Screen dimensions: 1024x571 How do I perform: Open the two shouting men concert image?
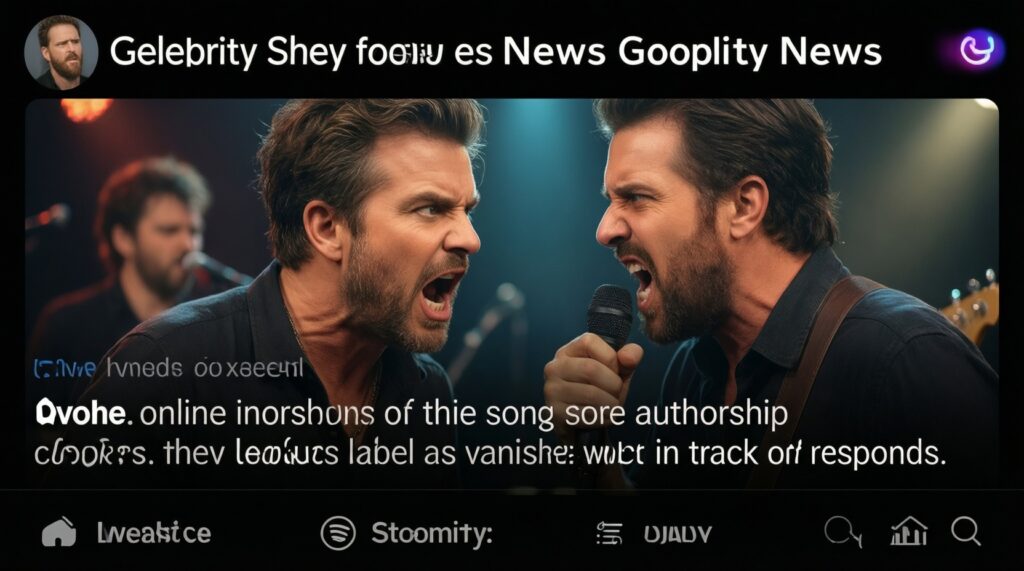(x=512, y=293)
